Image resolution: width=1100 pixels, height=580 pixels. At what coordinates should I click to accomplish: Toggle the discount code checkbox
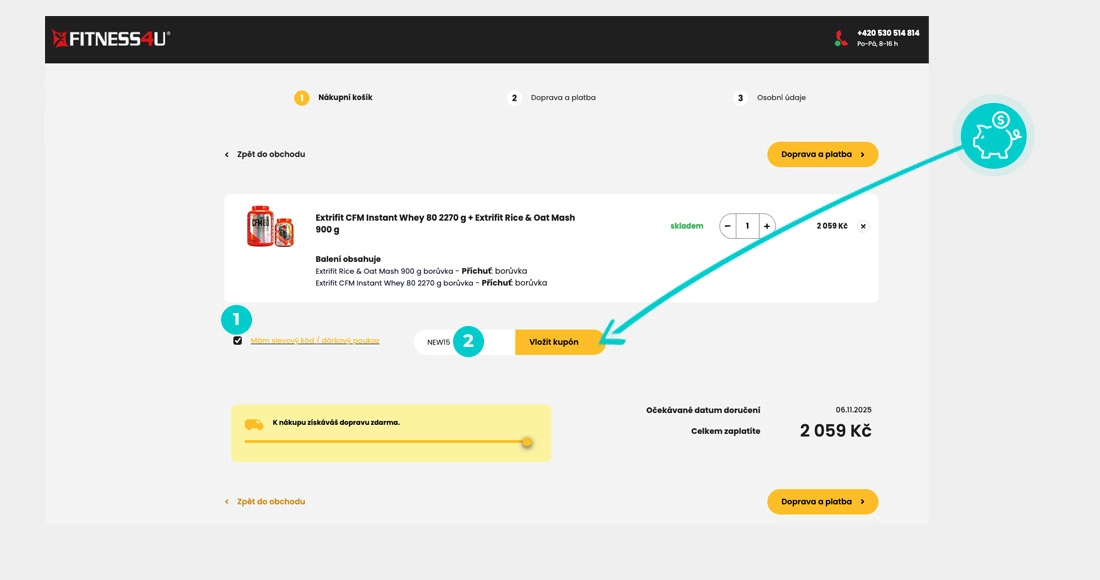(x=237, y=341)
